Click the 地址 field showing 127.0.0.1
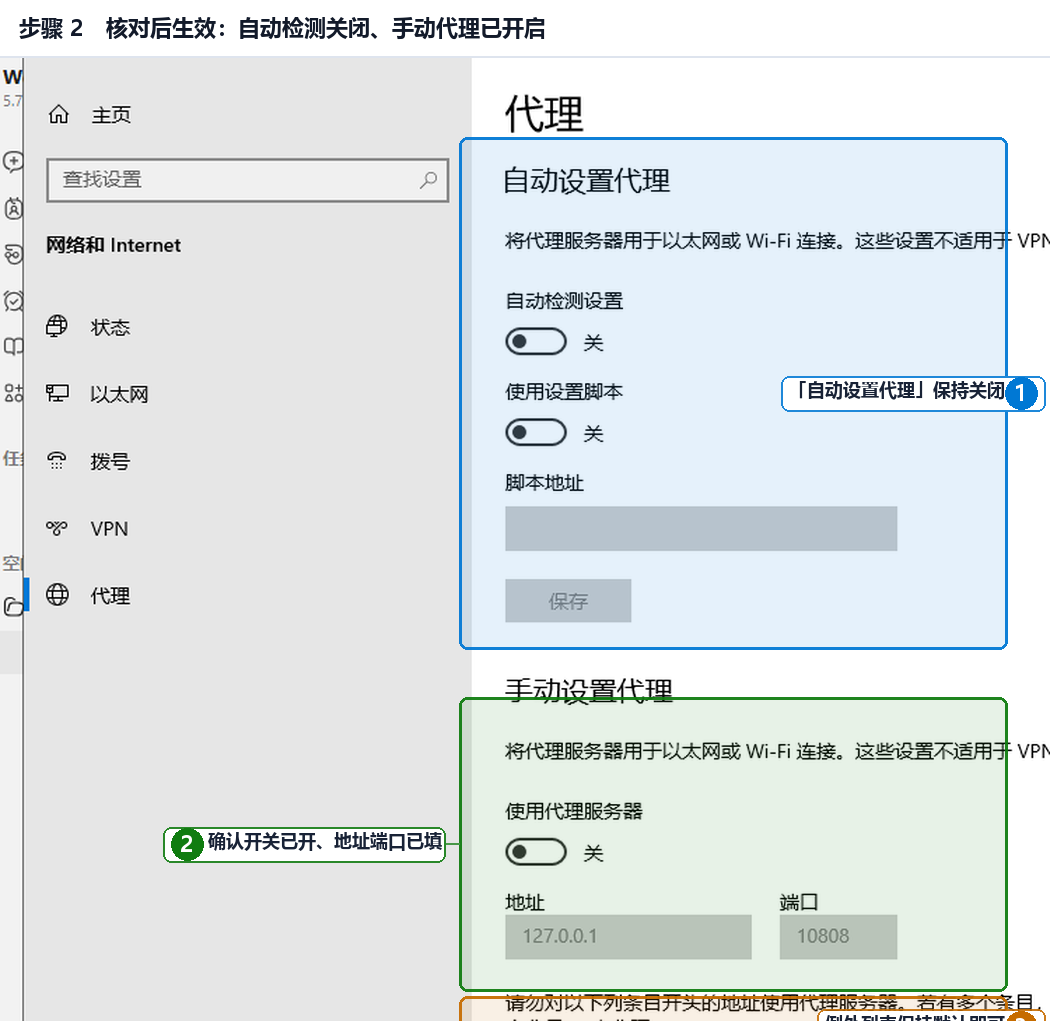This screenshot has height=1021, width=1050. coord(628,937)
